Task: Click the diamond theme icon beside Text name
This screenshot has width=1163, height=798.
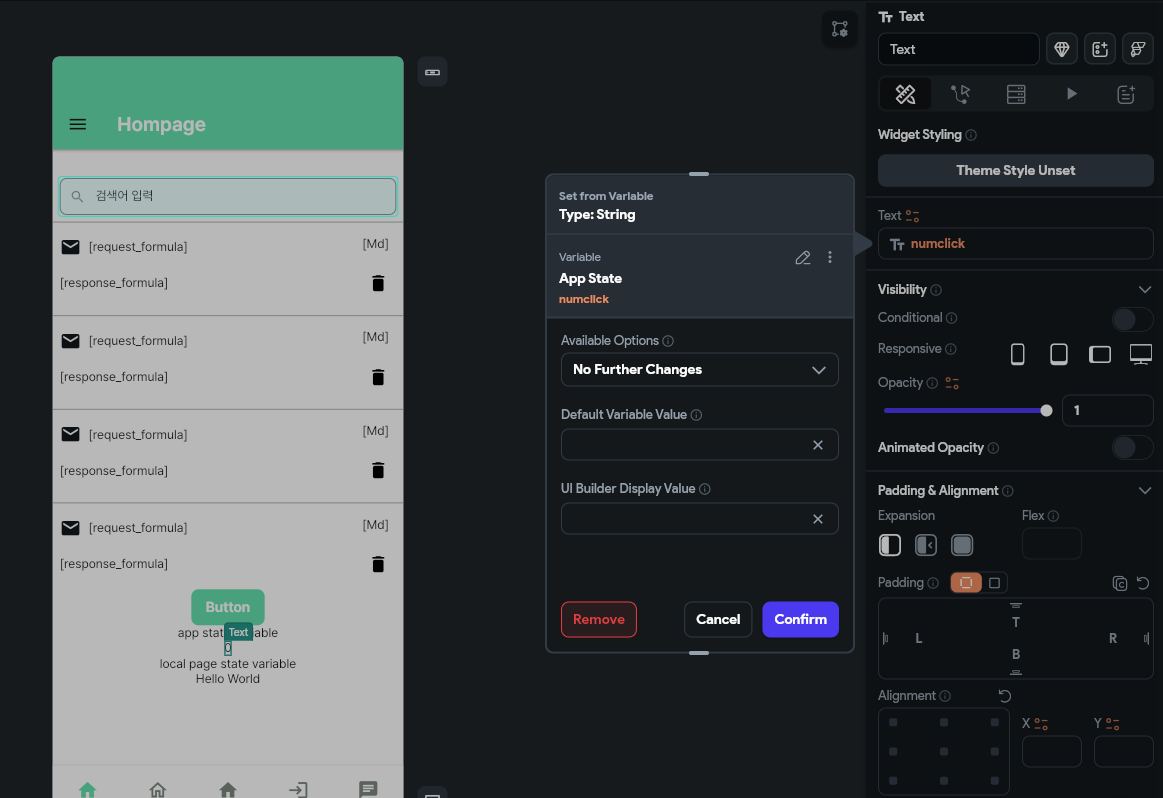Action: tap(1061, 49)
